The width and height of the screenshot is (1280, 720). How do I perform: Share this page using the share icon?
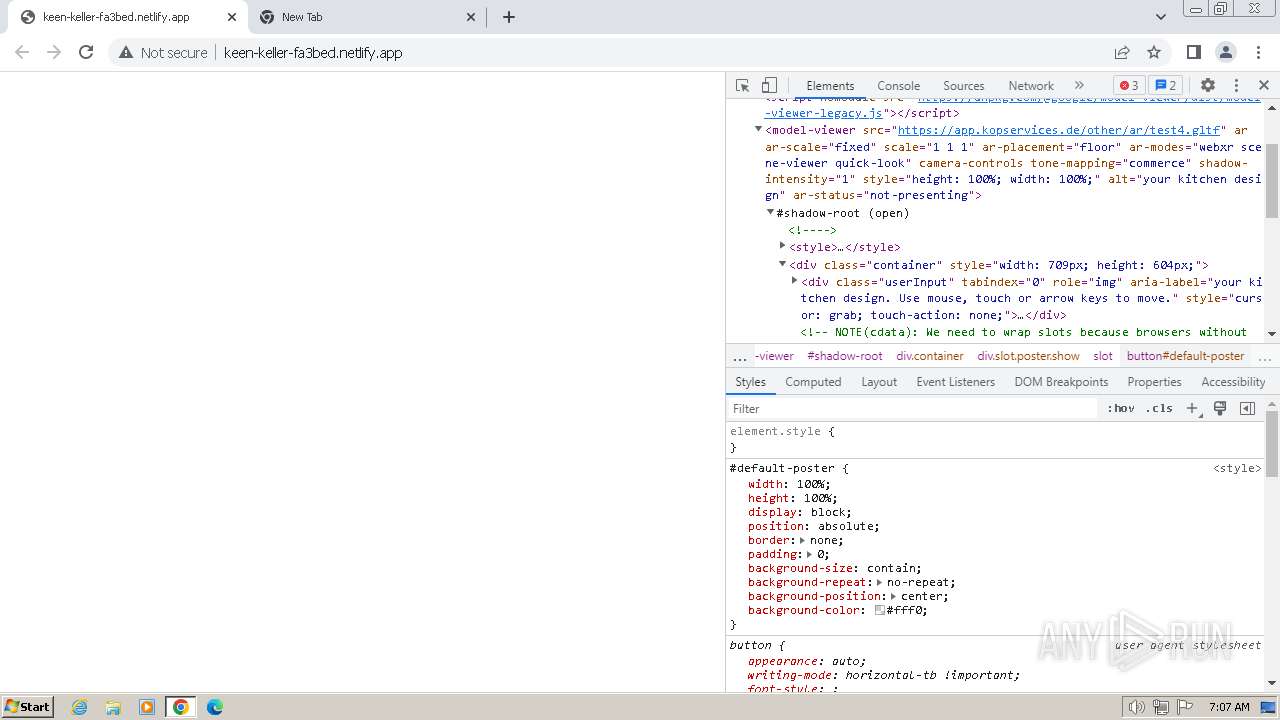coord(1122,52)
